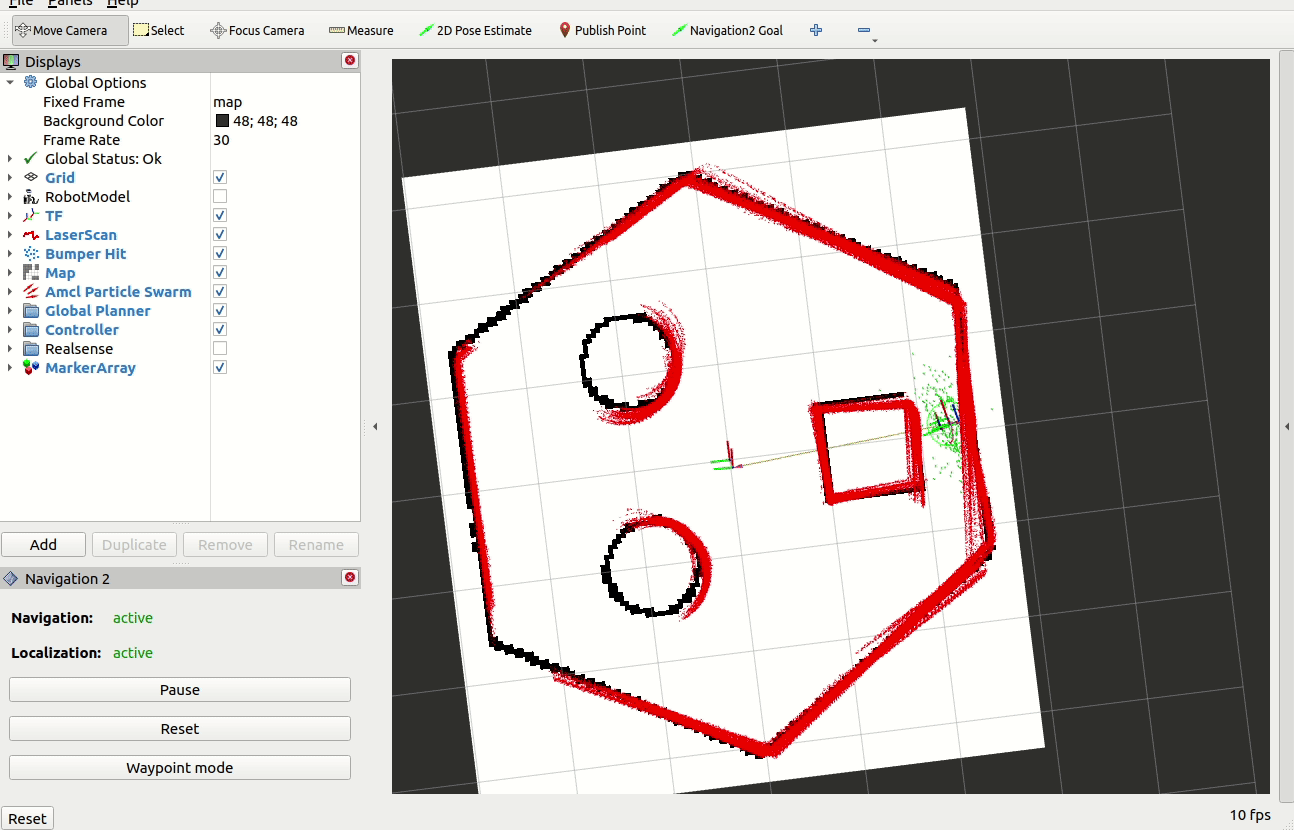Uncheck the LaserScan display checkbox
The height and width of the screenshot is (830, 1294).
tap(220, 235)
